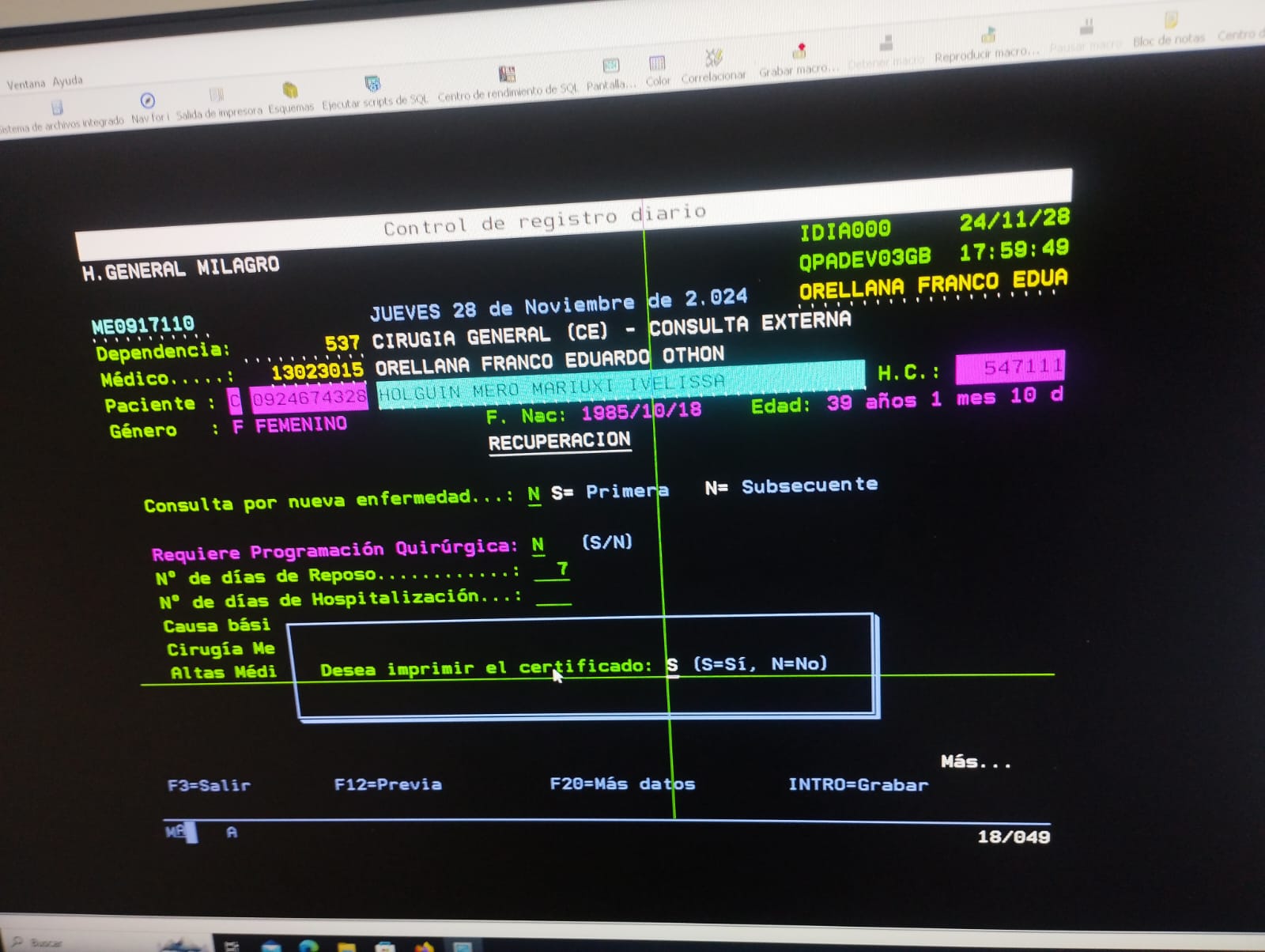
Task: Open the Bloc de notas icon
Action: click(1170, 21)
